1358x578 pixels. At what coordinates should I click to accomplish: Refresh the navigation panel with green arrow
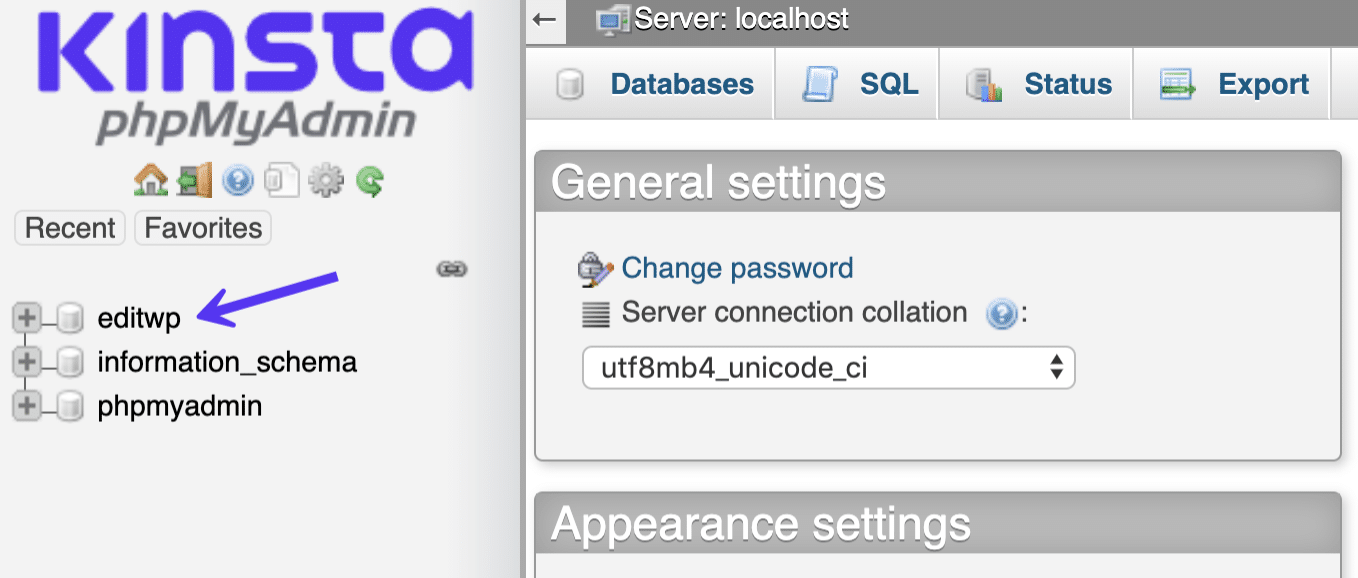369,180
